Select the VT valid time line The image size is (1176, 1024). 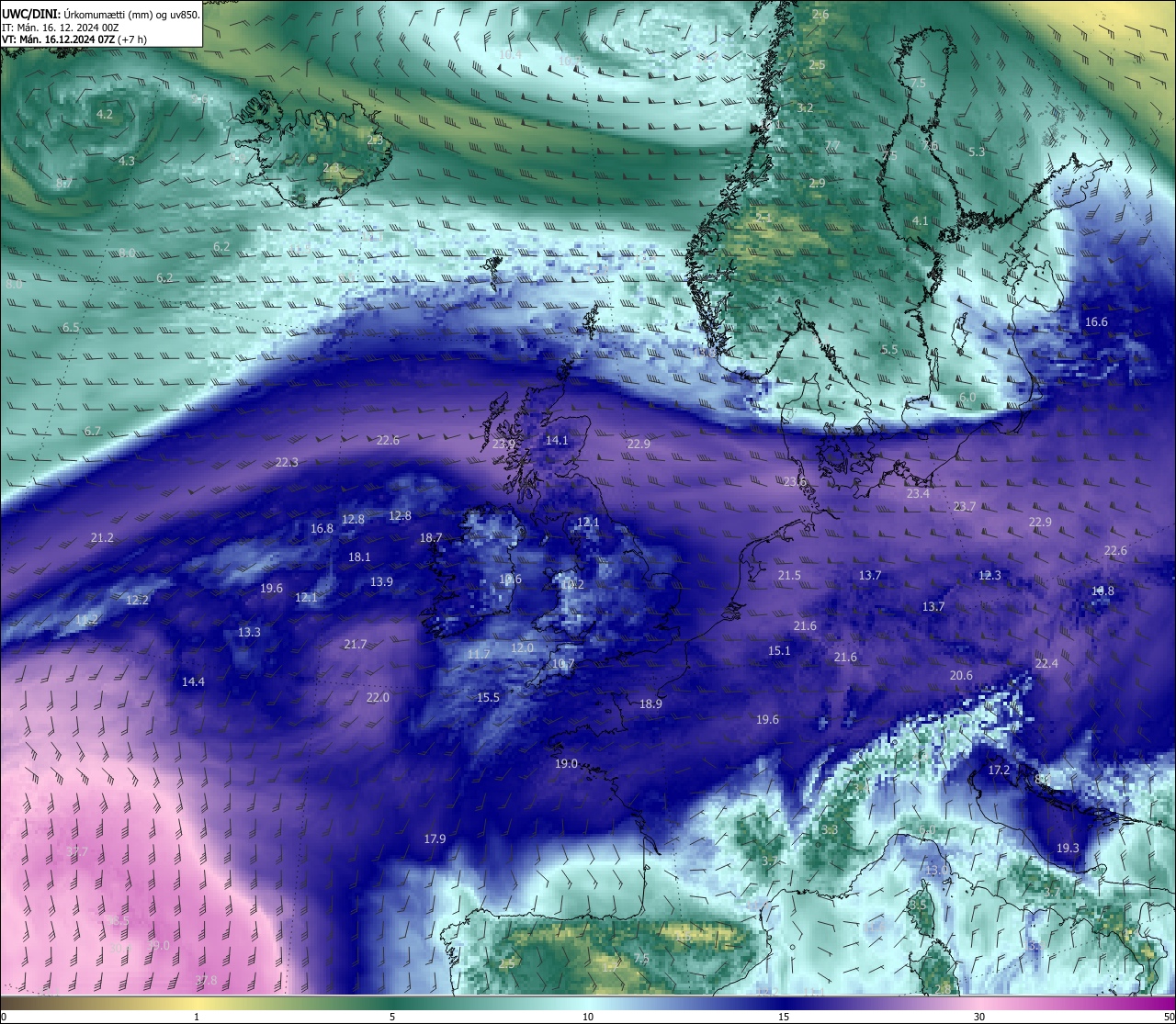[x=74, y=39]
